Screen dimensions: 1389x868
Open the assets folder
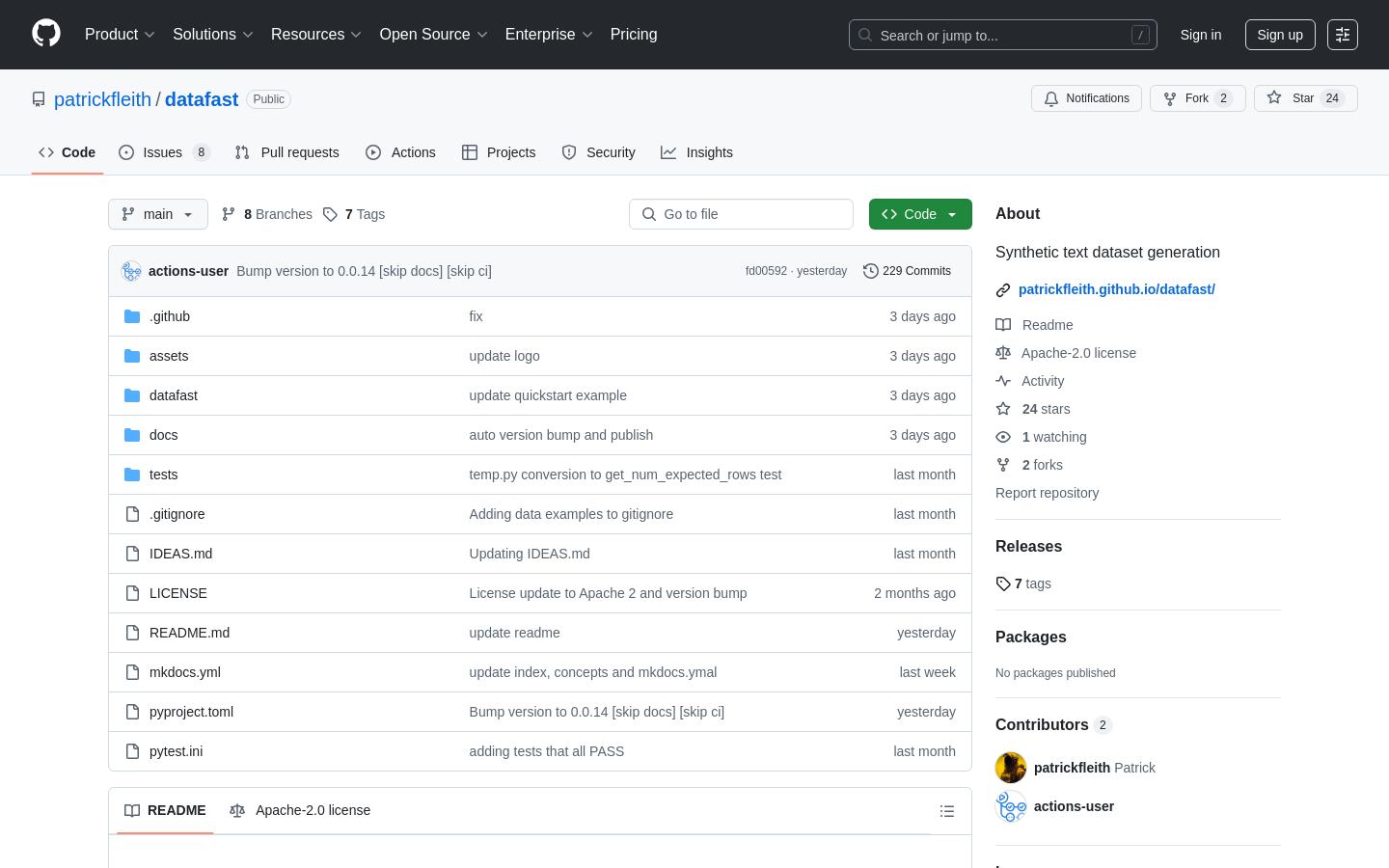169,356
